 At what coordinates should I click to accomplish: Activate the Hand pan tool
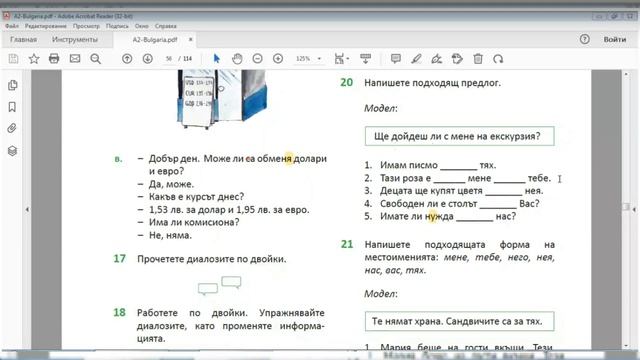point(237,59)
